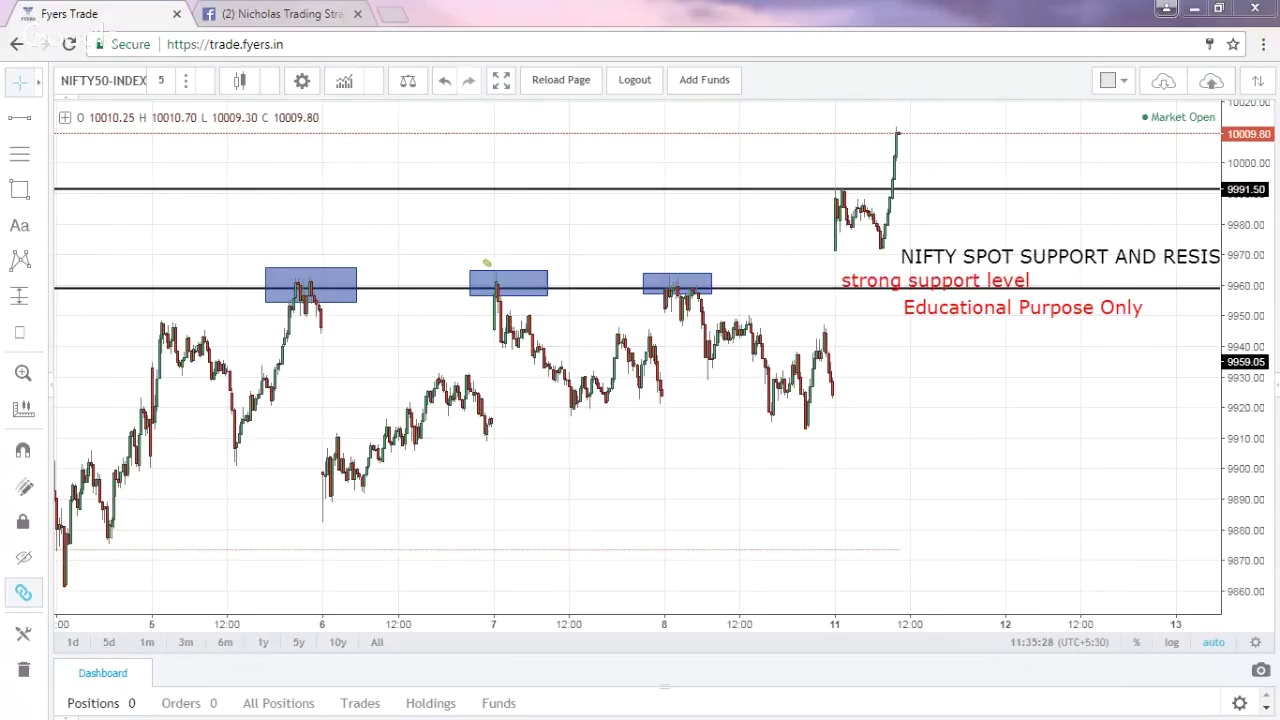1280x720 pixels.
Task: Select the rectangle shape tool
Action: (x=20, y=190)
